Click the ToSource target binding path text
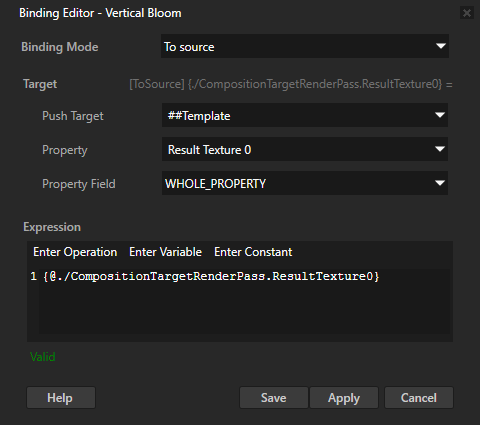Screen dimensions: 480x425 coord(291,84)
